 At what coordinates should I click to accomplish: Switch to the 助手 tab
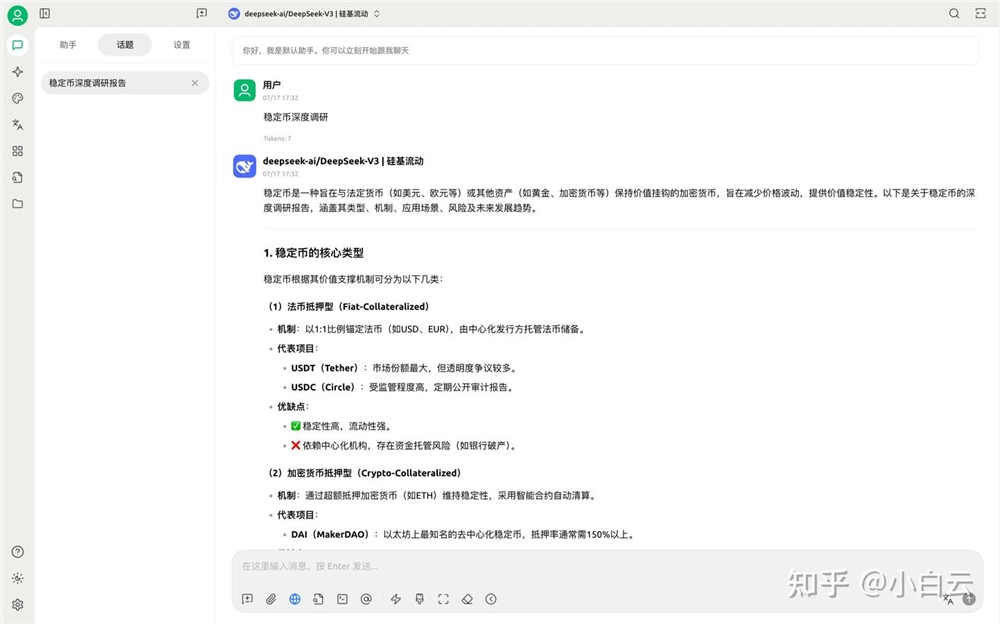tap(68, 45)
